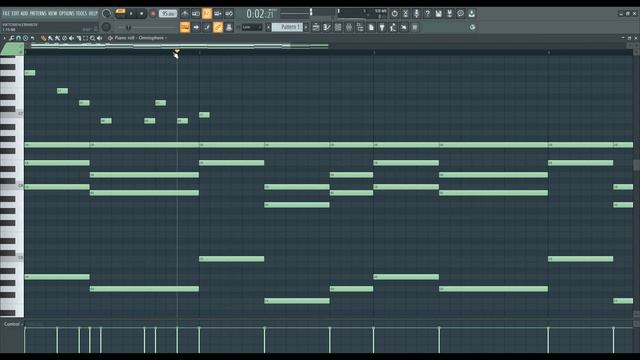Screen dimensions: 640x360
Task: Open the Pattern 1 selector
Action: pos(287,27)
